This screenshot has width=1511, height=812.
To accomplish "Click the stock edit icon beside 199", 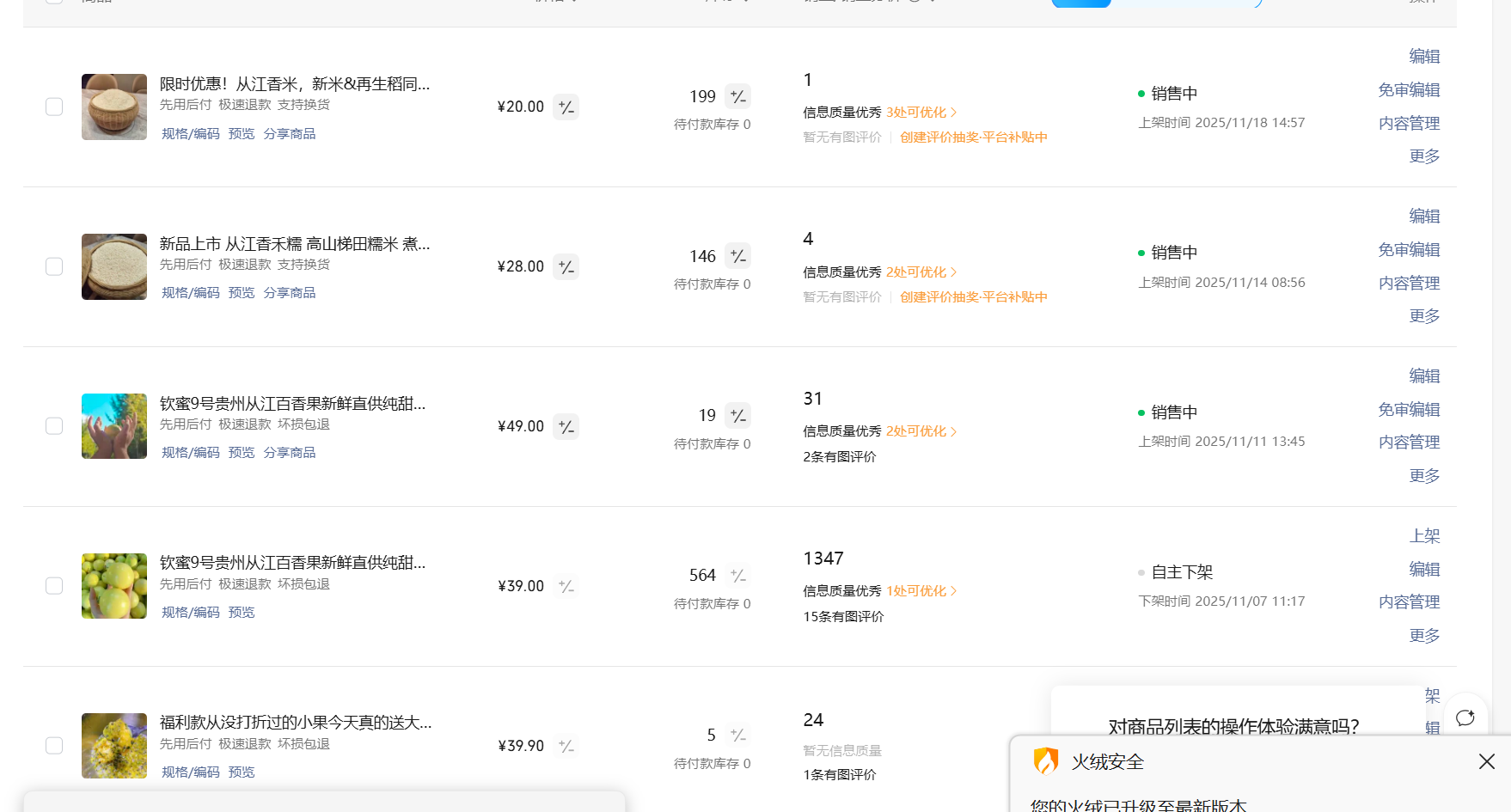I will pyautogui.click(x=737, y=96).
